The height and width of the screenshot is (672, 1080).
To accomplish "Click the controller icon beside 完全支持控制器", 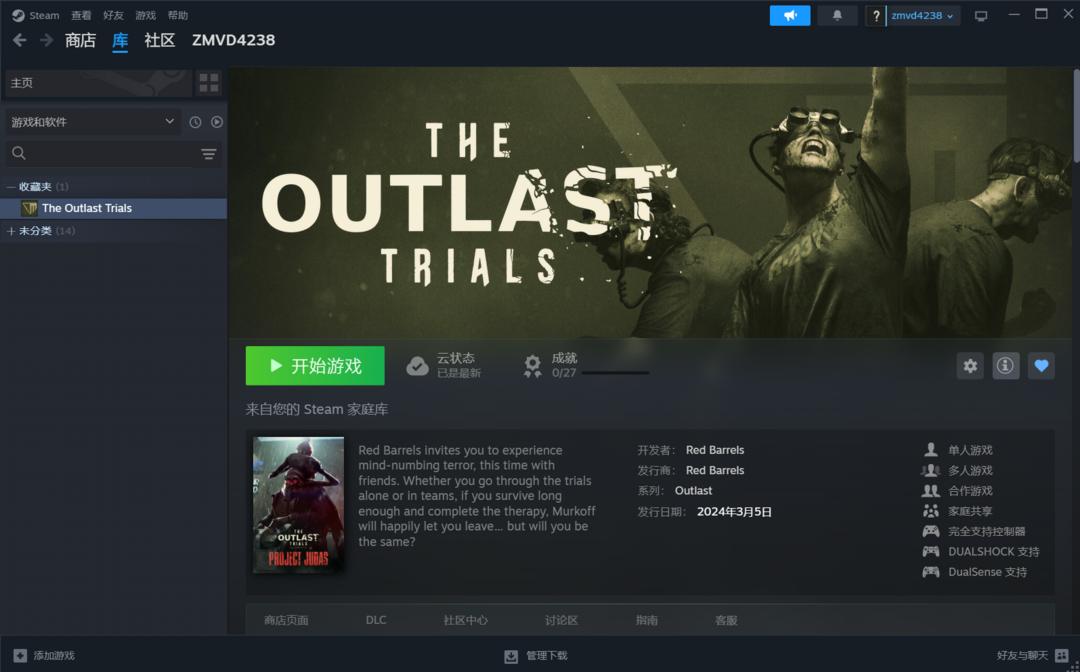I will (931, 532).
